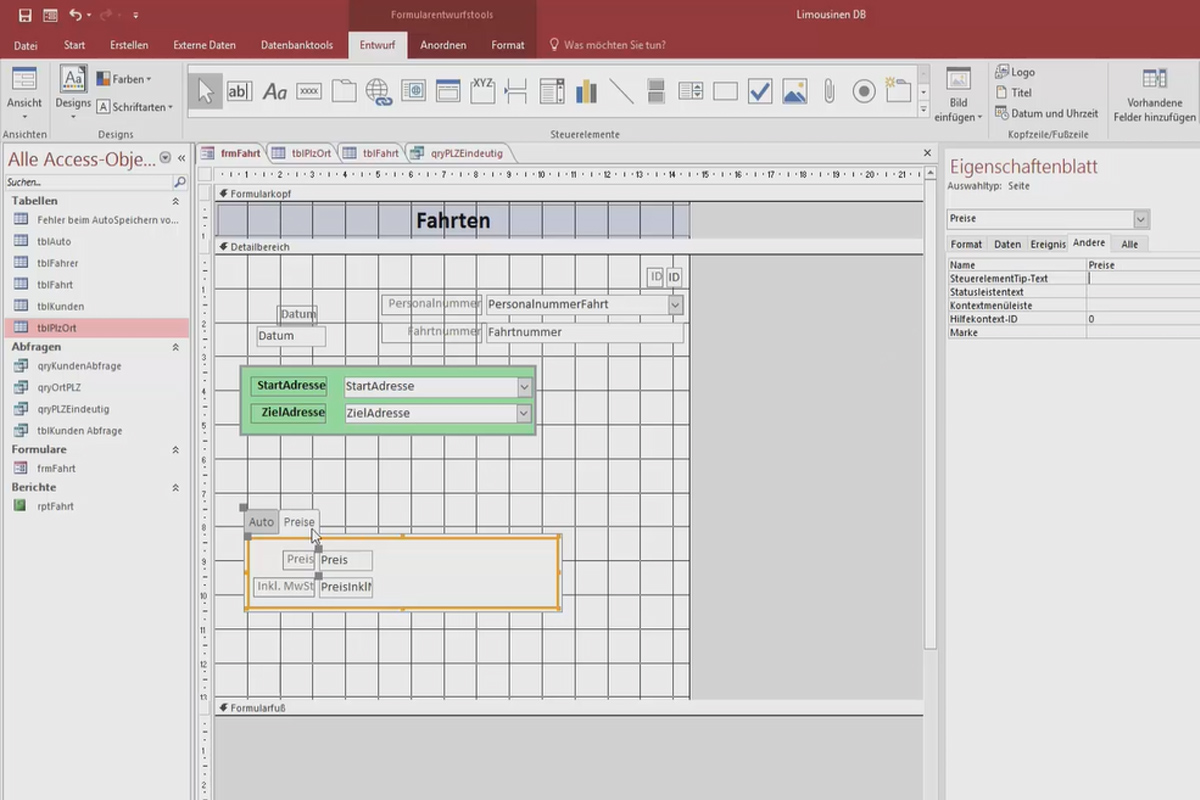Click the ZielAdresse combo box arrow

tap(524, 413)
